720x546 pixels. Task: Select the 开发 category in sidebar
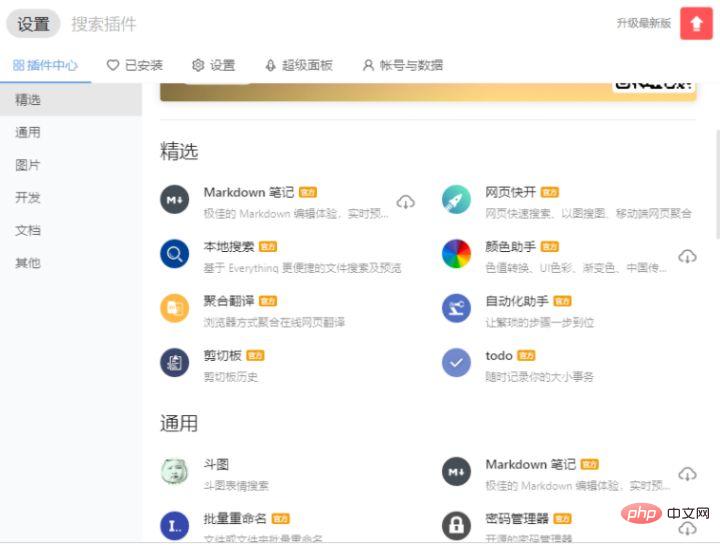71,197
